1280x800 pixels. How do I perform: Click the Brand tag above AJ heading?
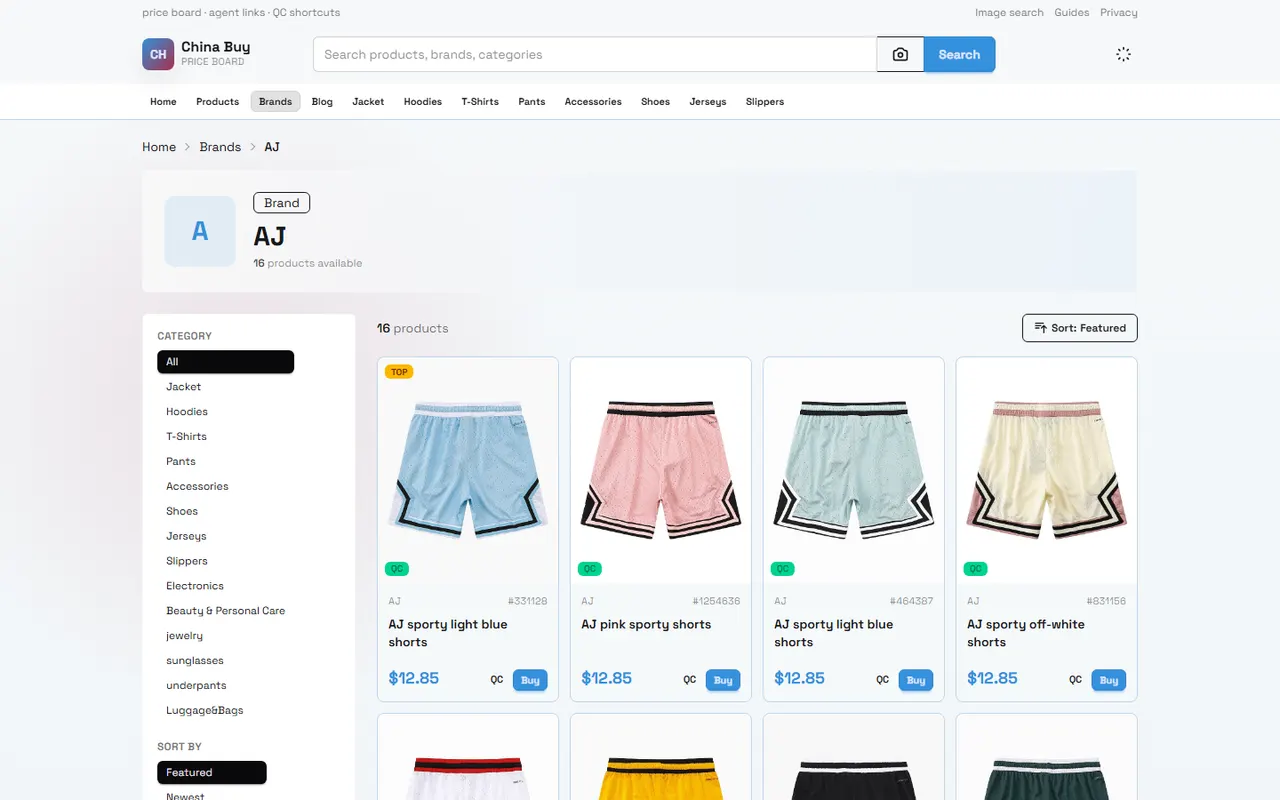[x=282, y=203]
